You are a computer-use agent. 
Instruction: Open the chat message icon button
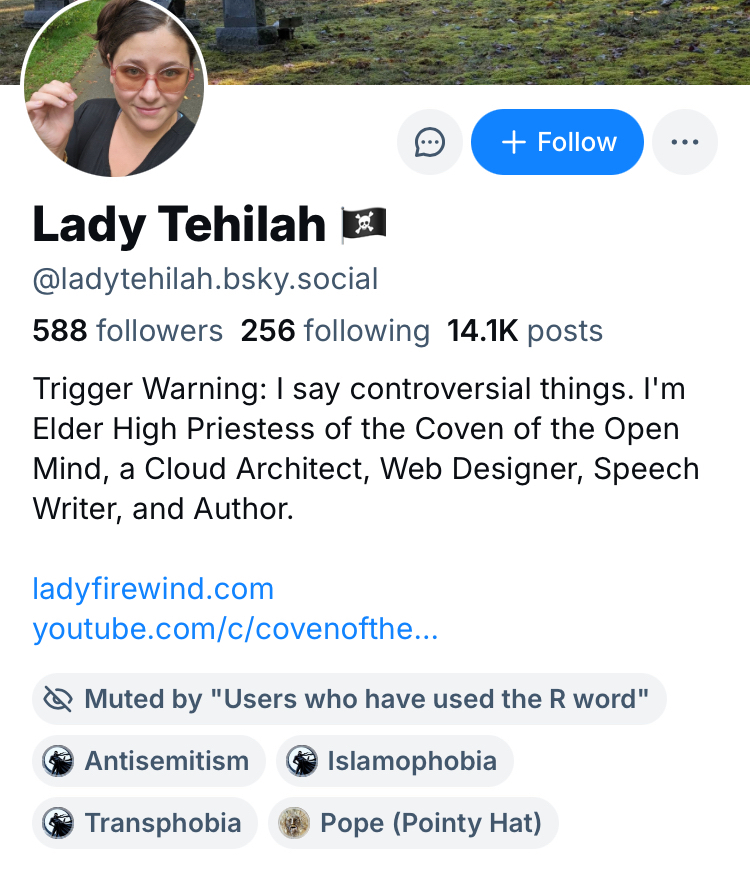point(430,142)
